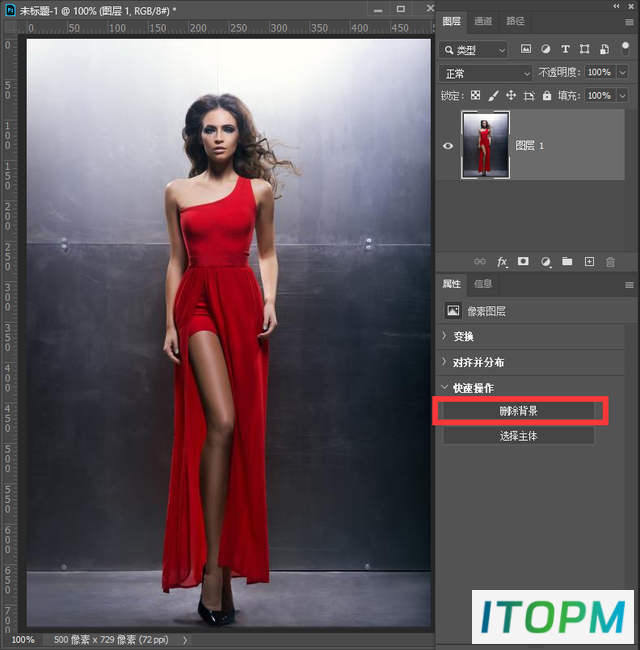Viewport: 640px width, 650px height.
Task: Click the pixel layer filter icon
Action: (x=526, y=49)
